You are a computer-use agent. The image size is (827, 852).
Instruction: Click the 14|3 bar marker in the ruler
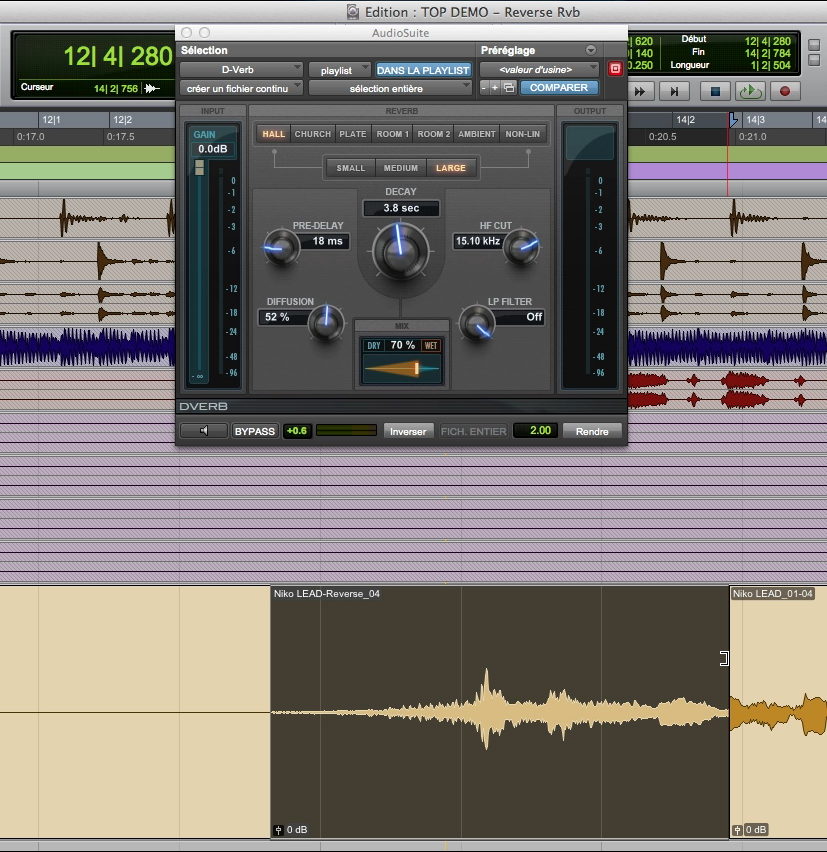pyautogui.click(x=755, y=120)
